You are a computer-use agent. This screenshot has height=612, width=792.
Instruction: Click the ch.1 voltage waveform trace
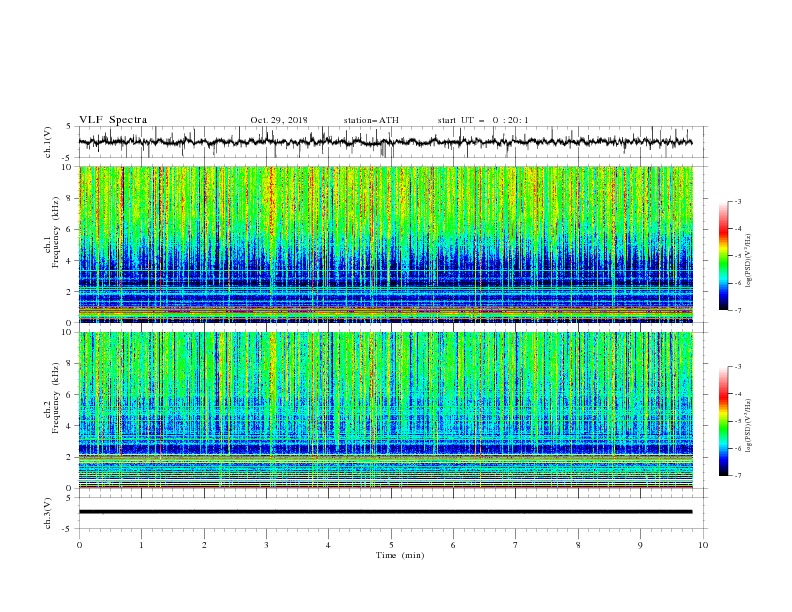[x=385, y=142]
